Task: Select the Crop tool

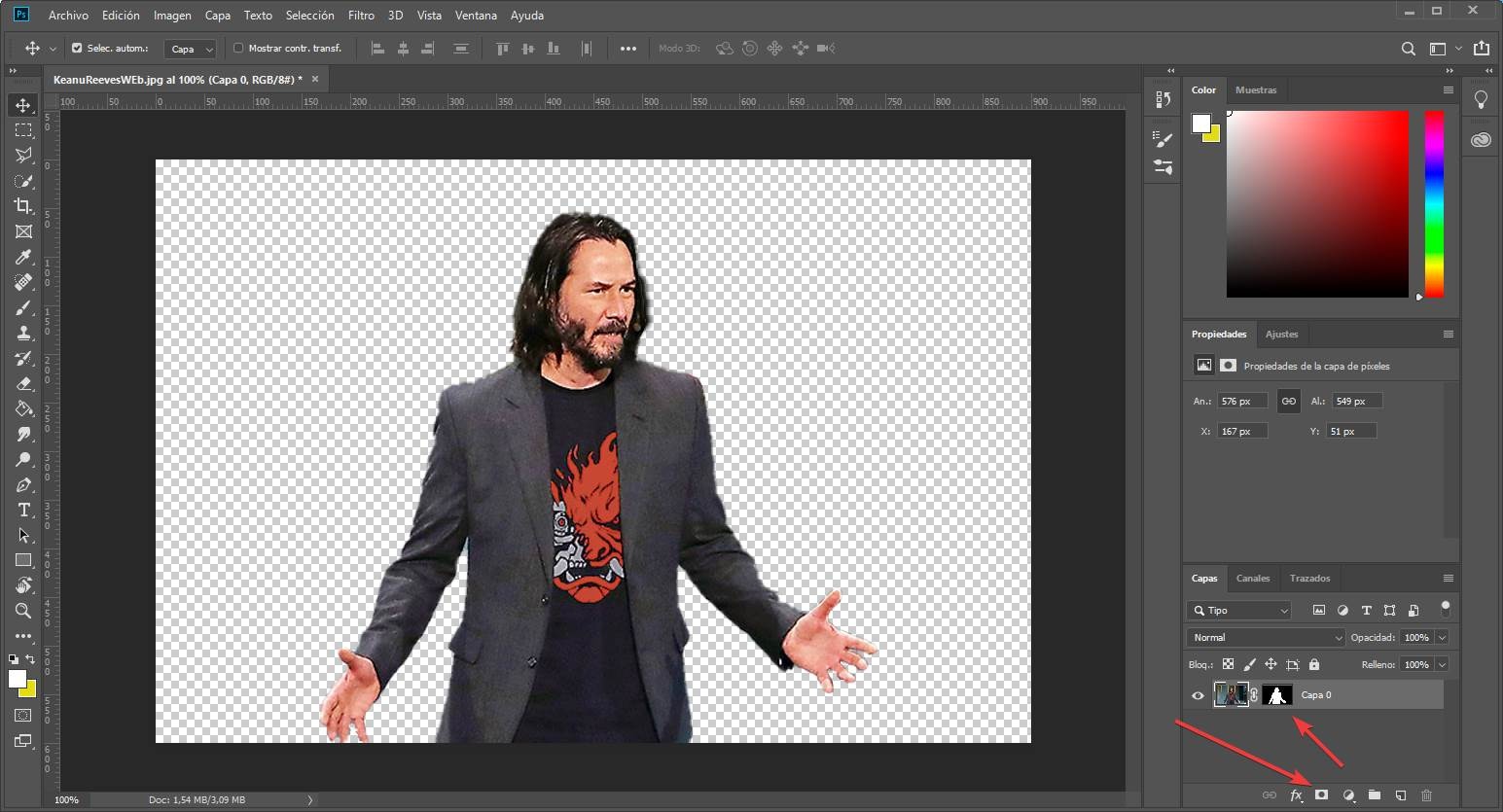Action: click(x=23, y=206)
